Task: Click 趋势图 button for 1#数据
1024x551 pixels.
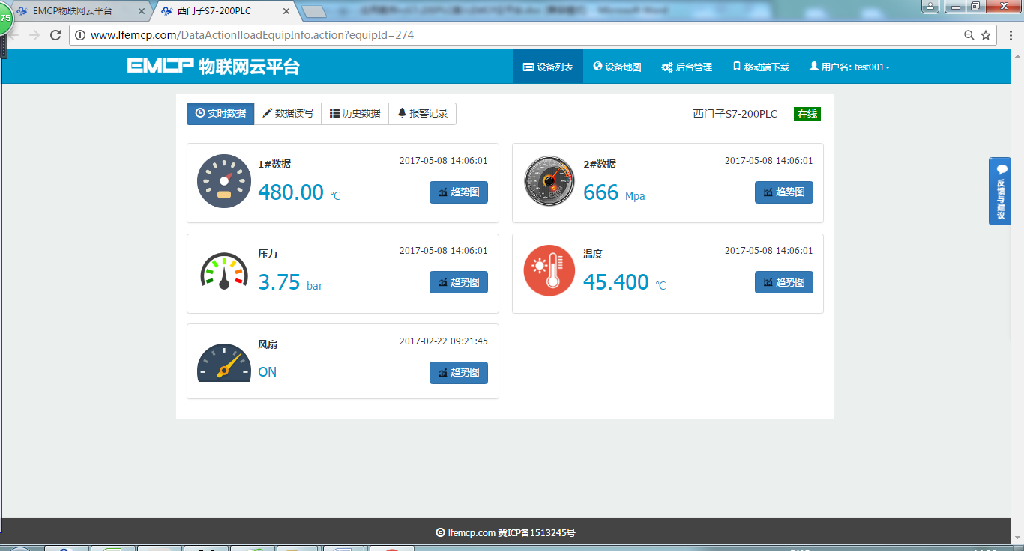Action: (459, 192)
